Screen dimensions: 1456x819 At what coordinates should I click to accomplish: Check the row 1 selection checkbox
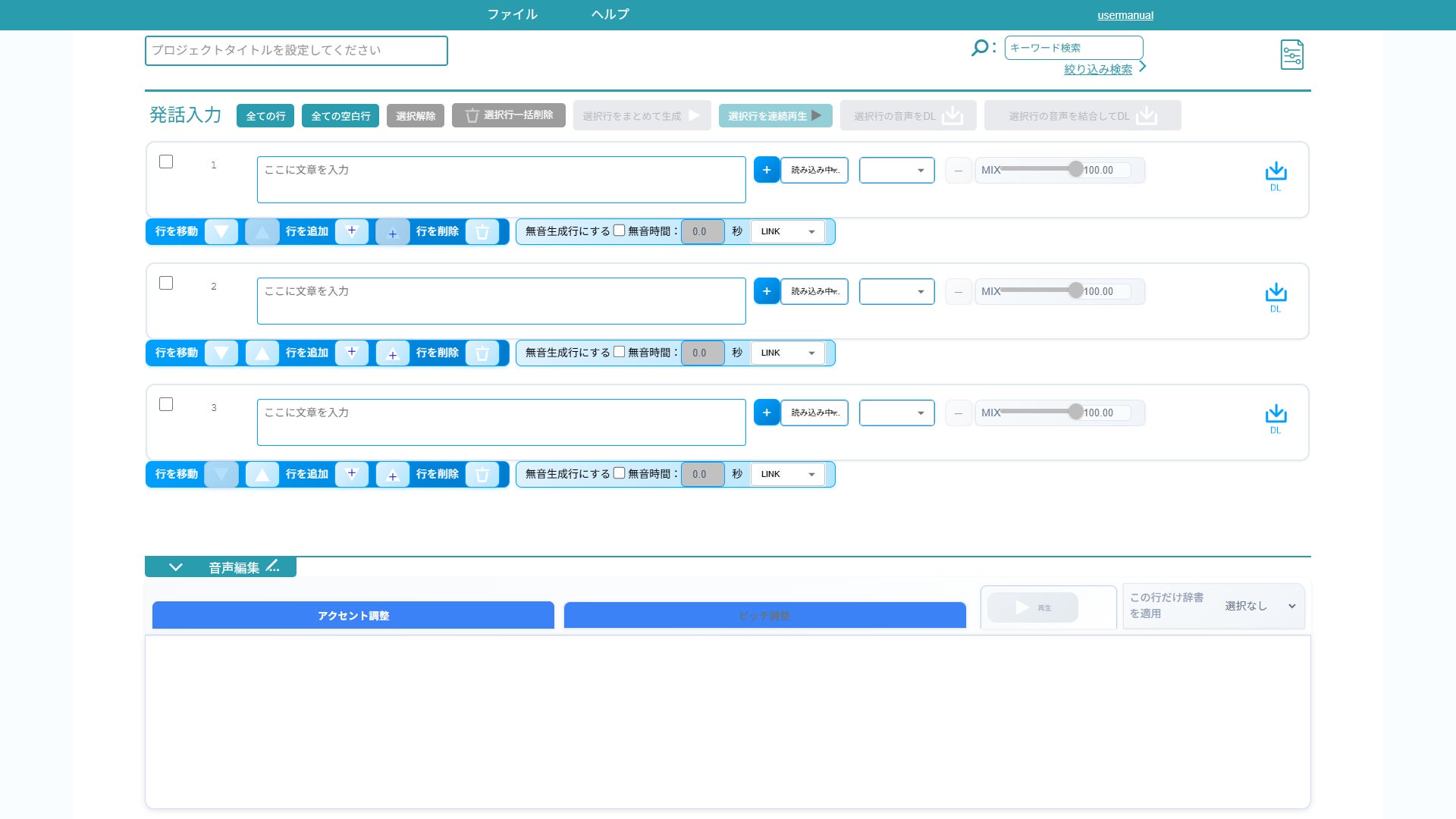pos(166,162)
